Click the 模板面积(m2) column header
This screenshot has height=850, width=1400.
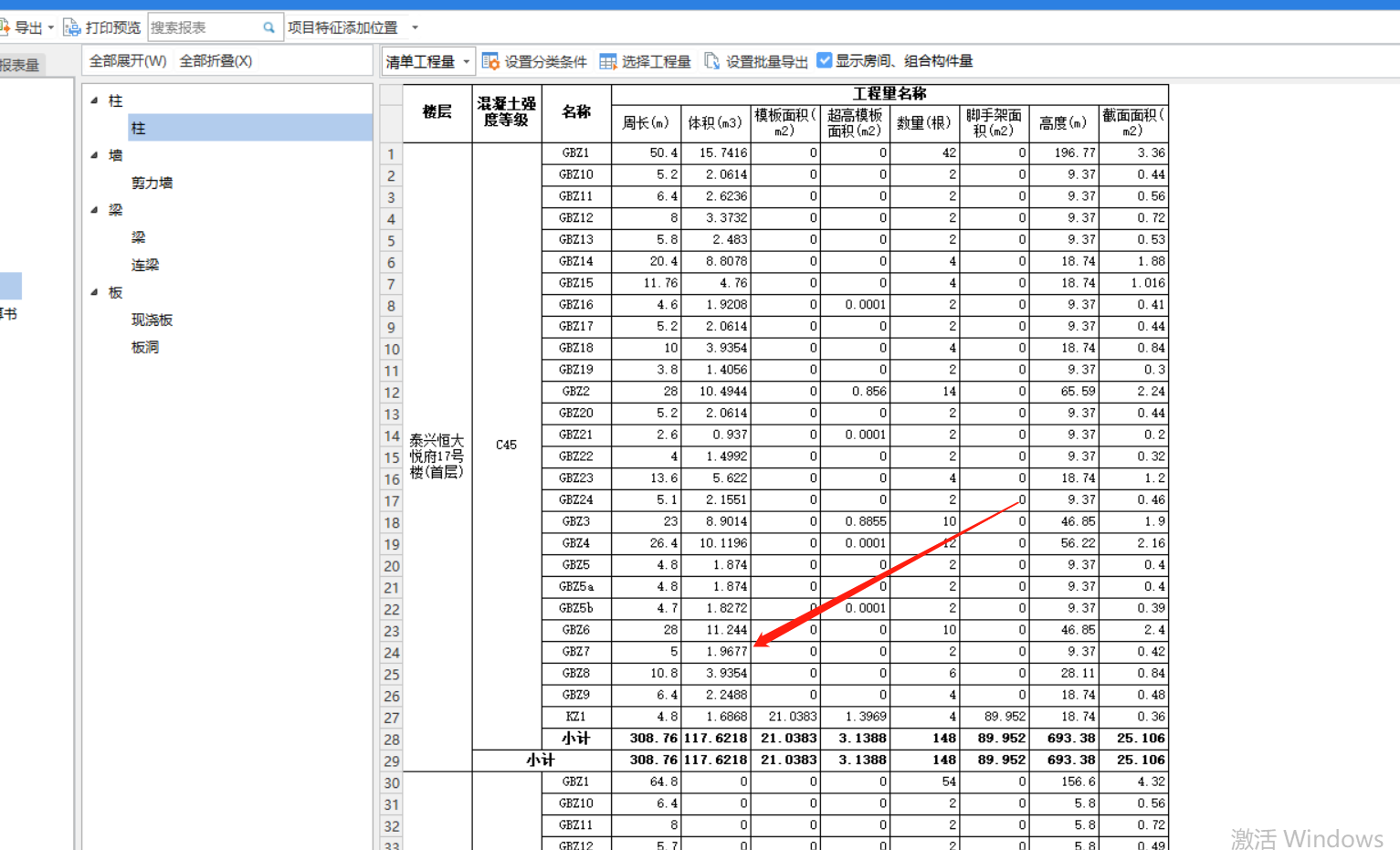(785, 123)
